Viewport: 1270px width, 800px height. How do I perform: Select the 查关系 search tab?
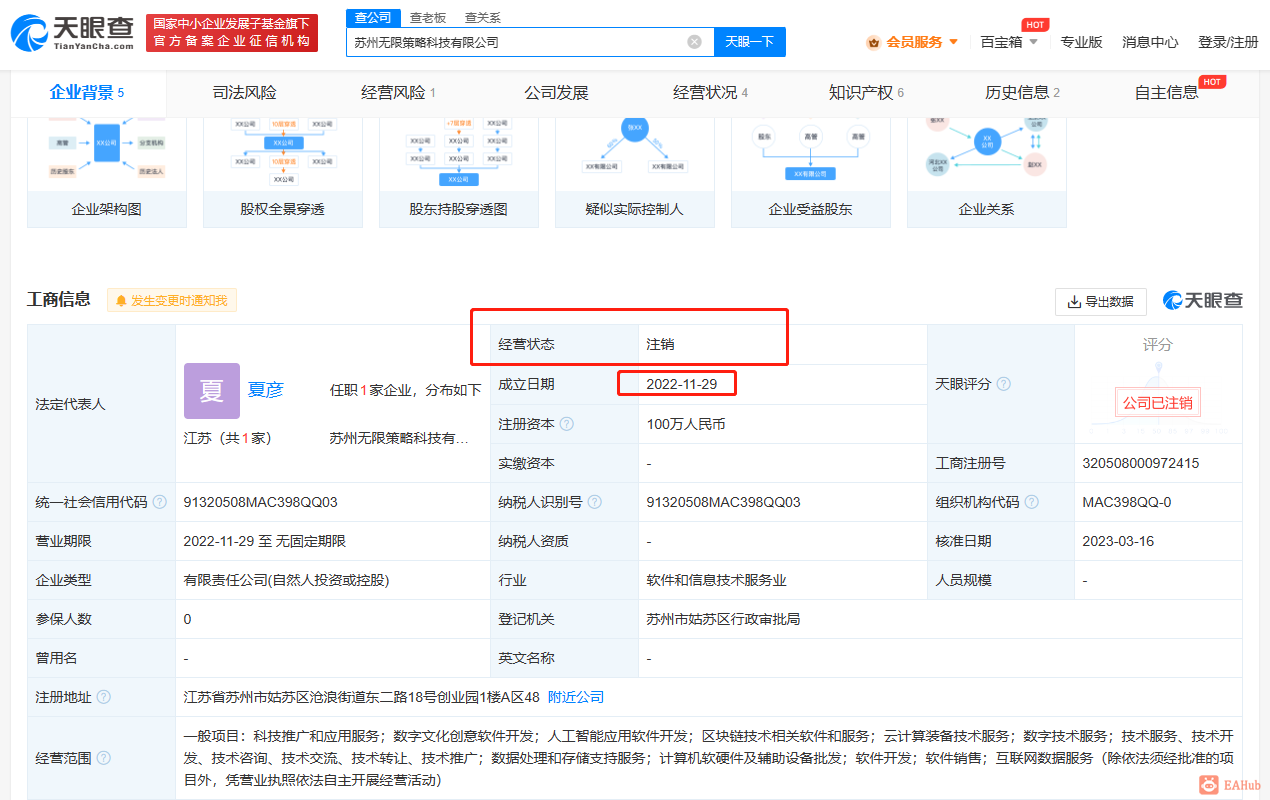(x=483, y=18)
